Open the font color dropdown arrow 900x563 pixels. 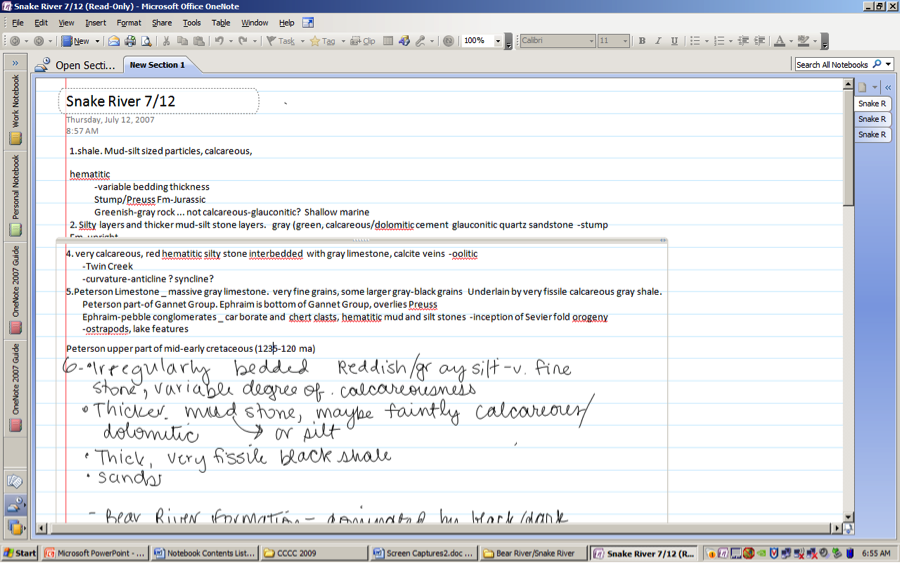coord(791,41)
